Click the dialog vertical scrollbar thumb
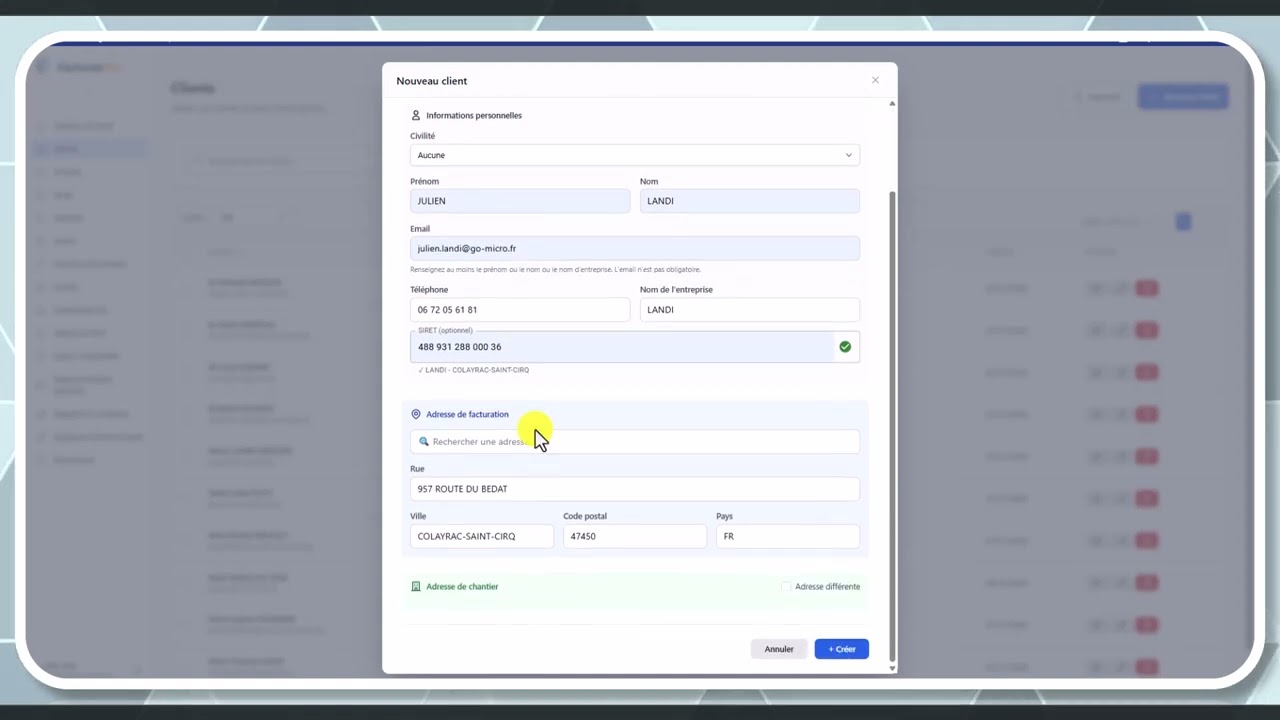This screenshot has width=1280, height=720. pos(892,425)
